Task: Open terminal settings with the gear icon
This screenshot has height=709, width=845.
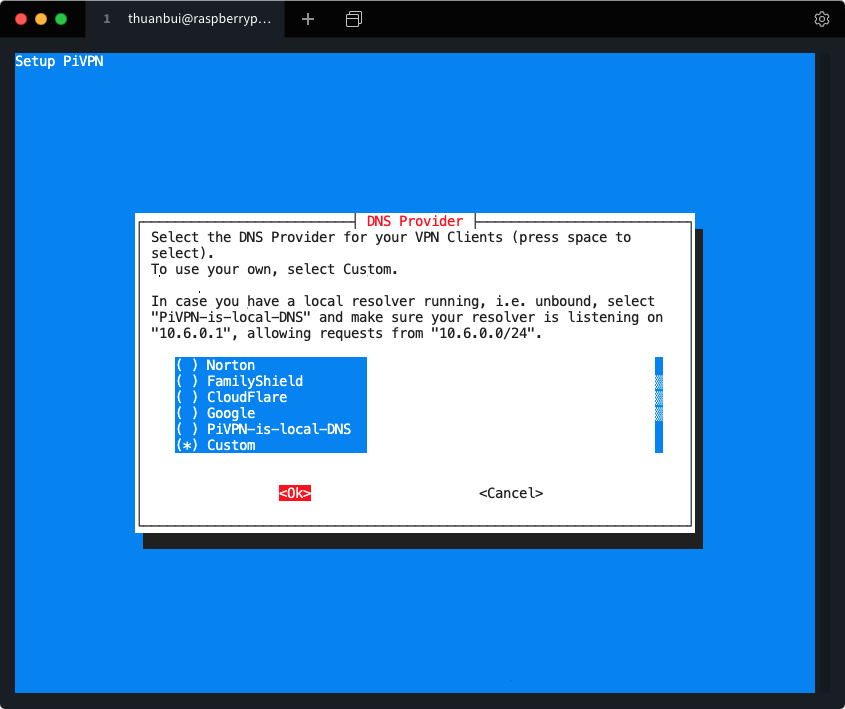Action: click(x=821, y=19)
